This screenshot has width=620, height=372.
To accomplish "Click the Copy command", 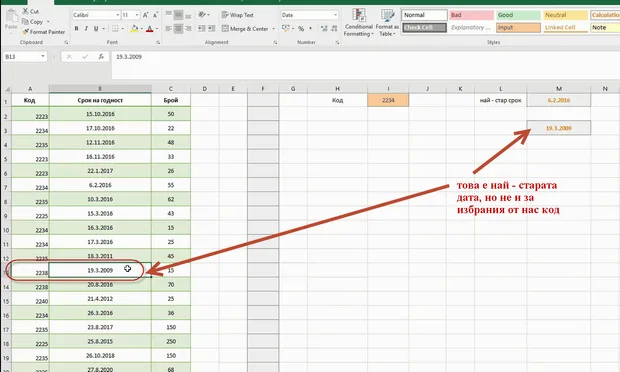I will point(32,22).
